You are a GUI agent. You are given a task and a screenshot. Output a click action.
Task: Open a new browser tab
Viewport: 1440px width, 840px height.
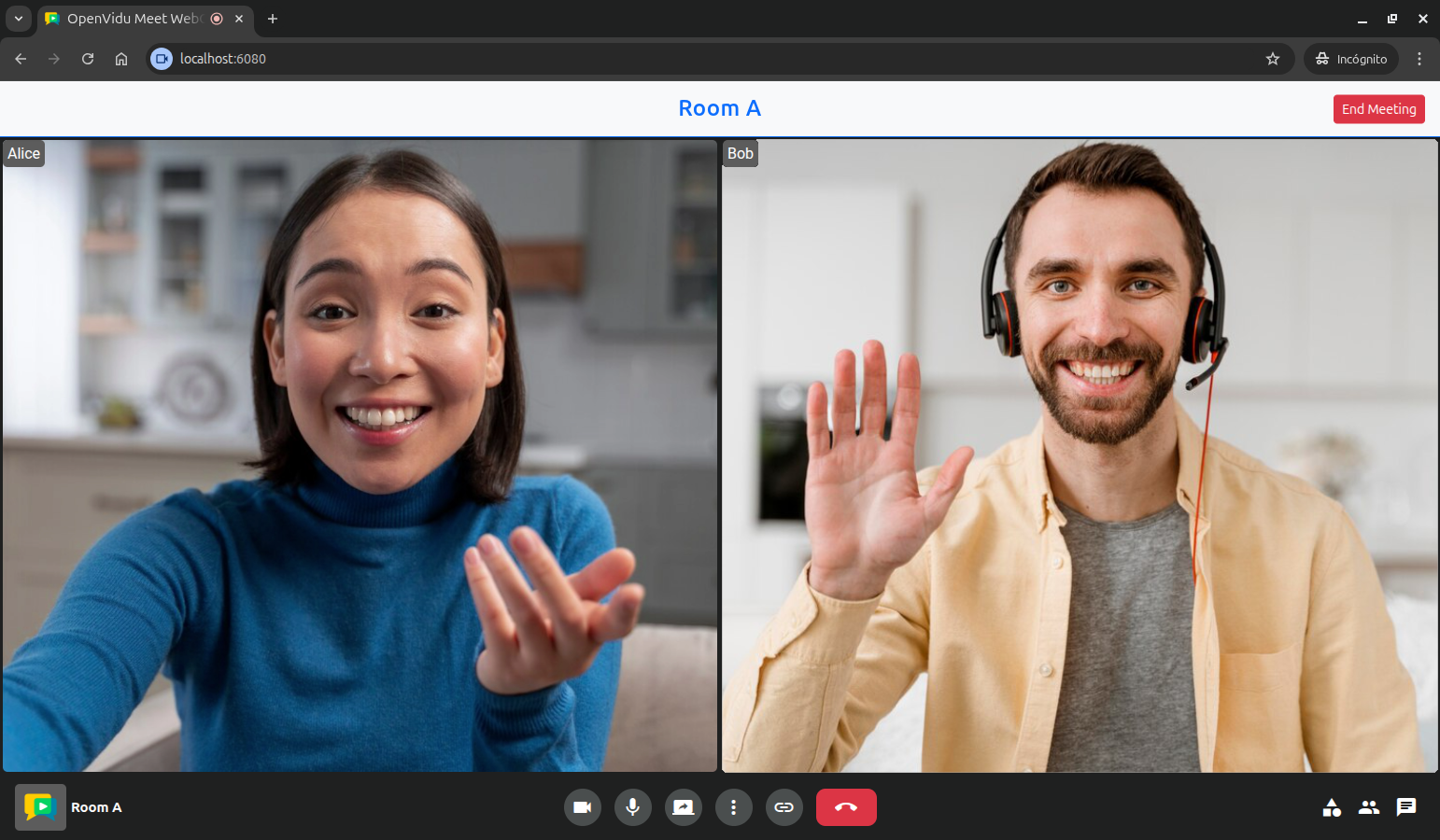coord(273,19)
